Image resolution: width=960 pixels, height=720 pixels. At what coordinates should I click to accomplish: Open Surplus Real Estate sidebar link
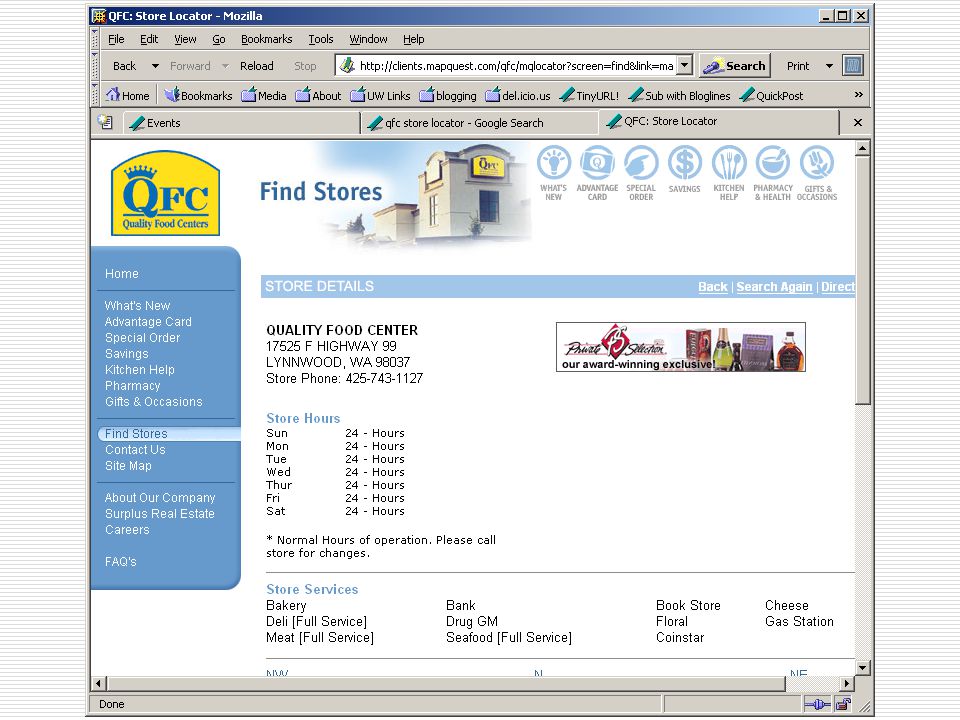[x=160, y=514]
